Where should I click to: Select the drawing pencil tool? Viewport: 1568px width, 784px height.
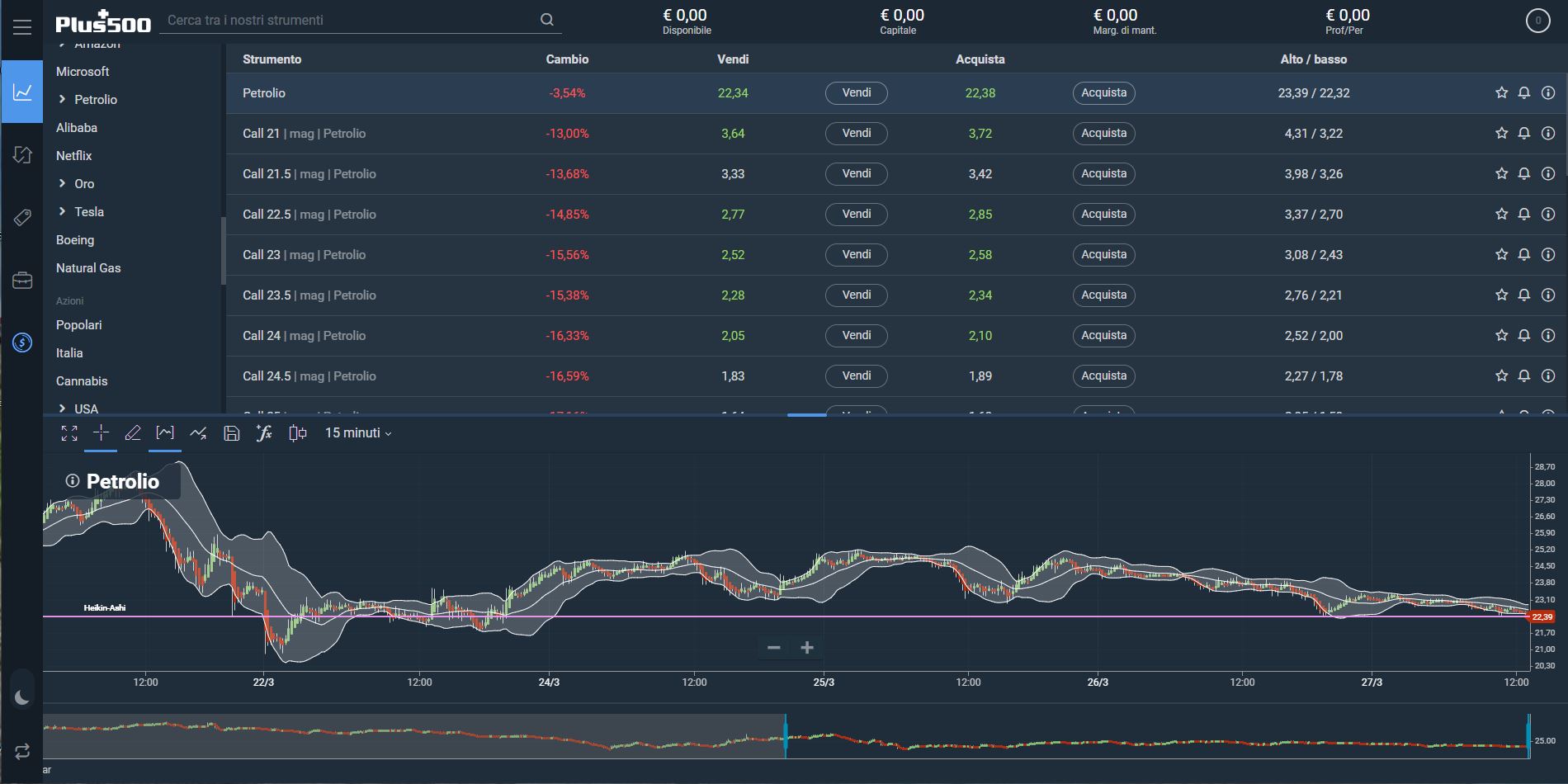[132, 433]
